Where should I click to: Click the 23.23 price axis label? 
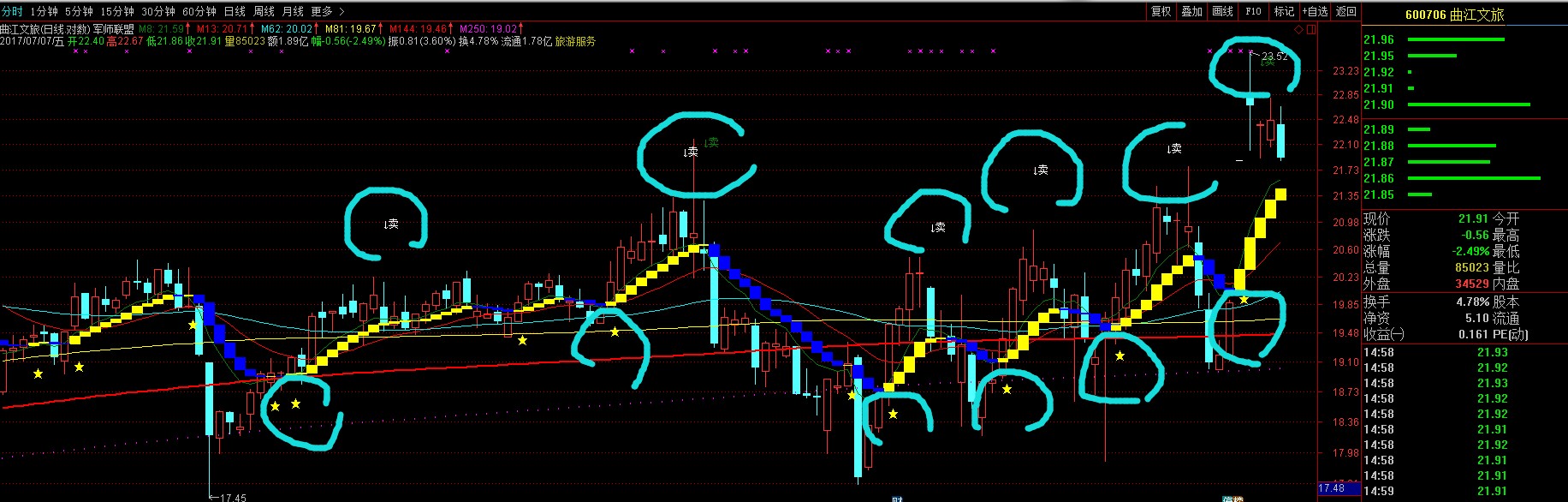pos(1345,71)
